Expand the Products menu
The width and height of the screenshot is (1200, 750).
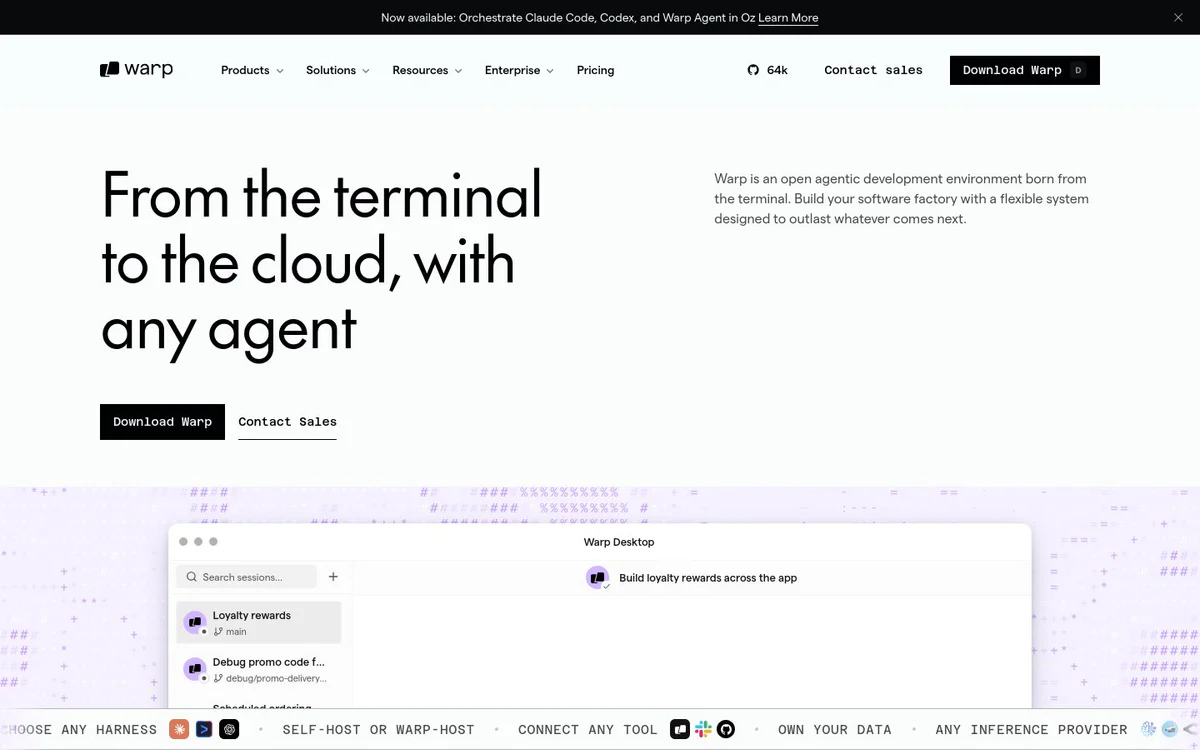pos(252,70)
